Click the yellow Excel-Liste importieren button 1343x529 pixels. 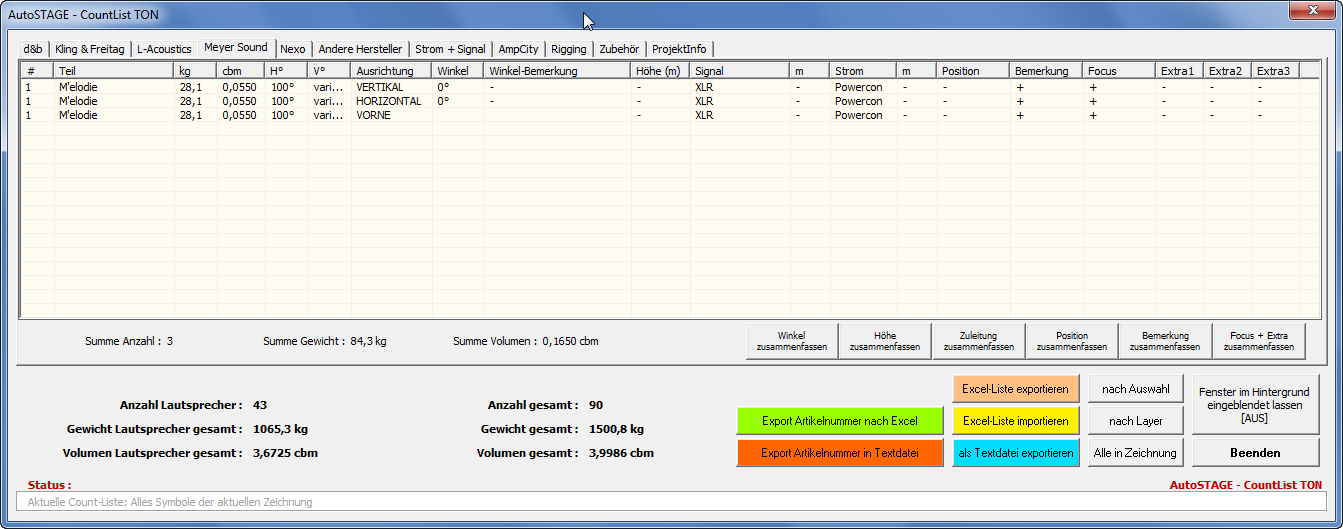click(x=1015, y=421)
